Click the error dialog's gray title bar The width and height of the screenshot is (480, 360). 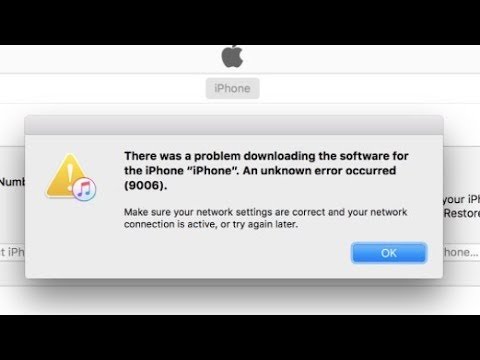tap(234, 125)
